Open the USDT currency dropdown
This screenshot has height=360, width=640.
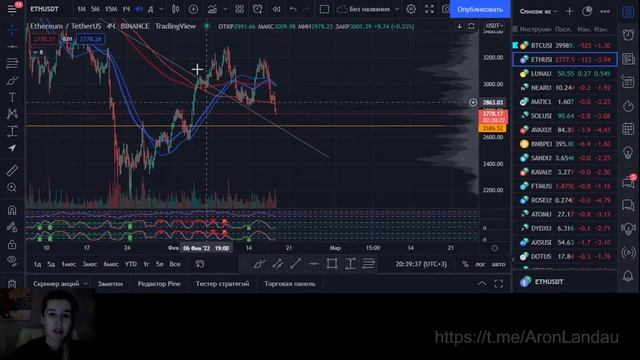coord(494,26)
